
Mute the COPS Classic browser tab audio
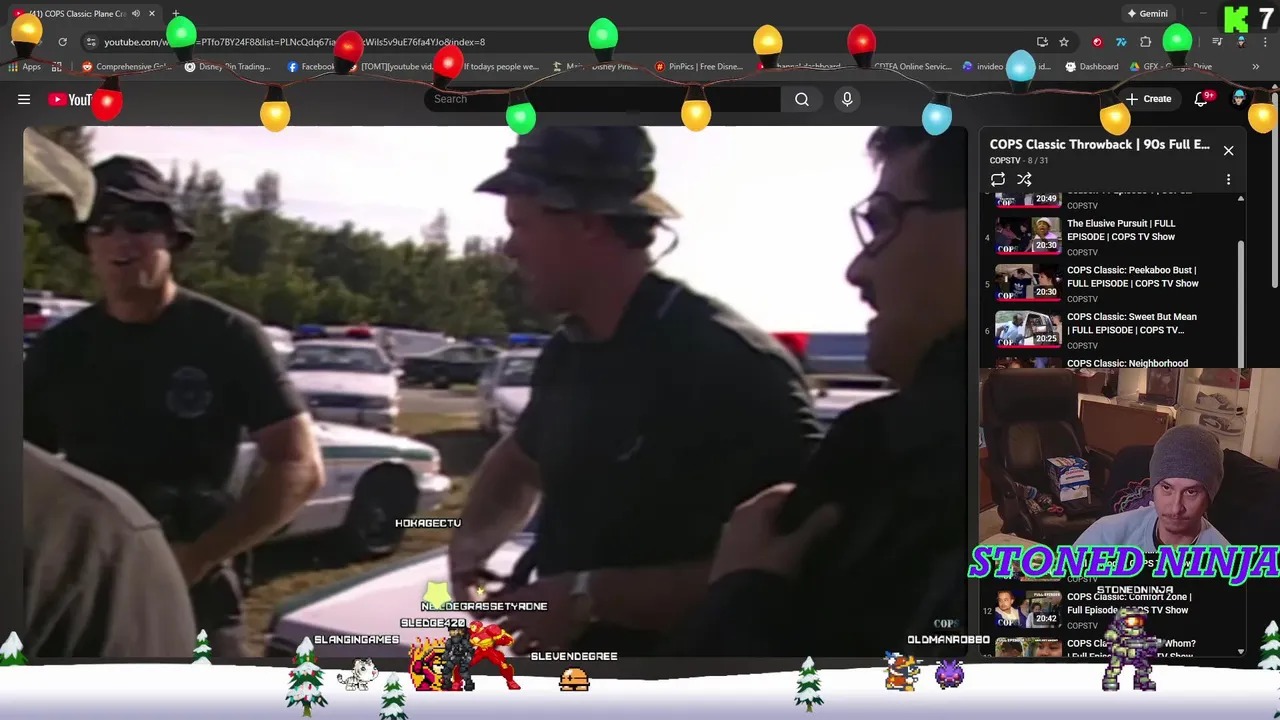(136, 14)
